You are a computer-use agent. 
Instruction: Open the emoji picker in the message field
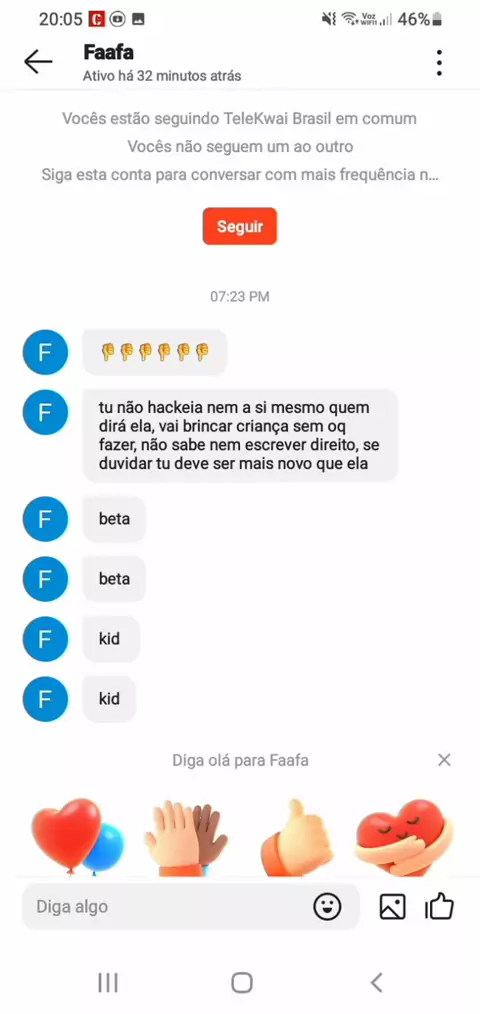click(x=327, y=907)
